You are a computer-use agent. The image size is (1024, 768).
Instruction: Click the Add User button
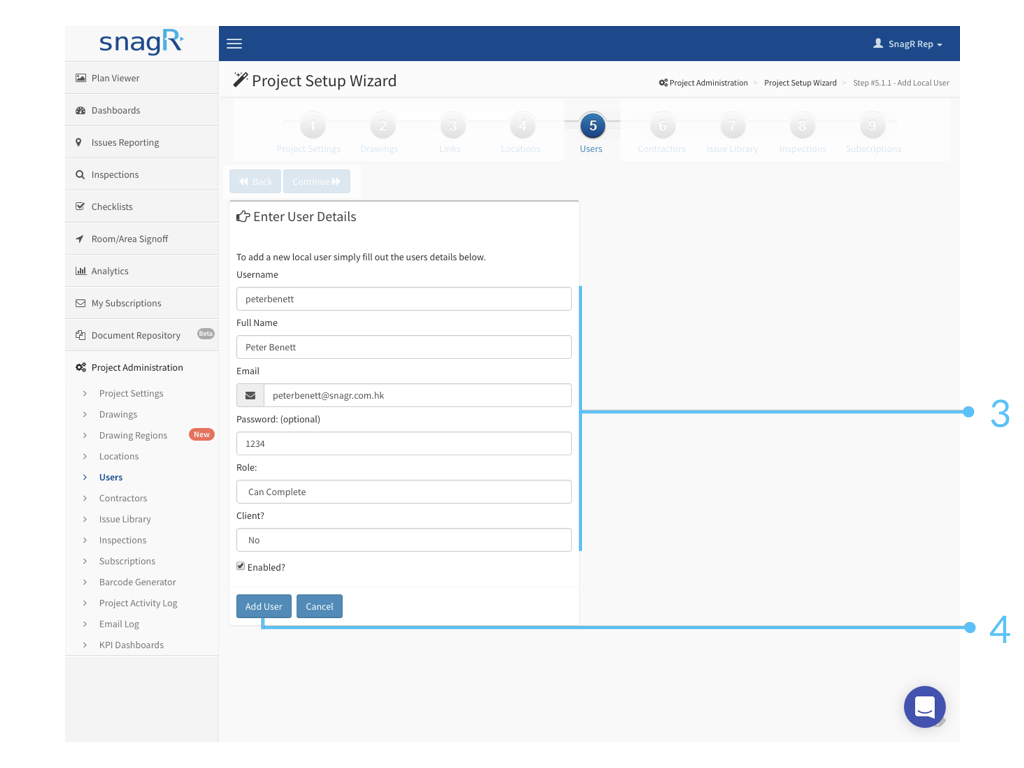(x=264, y=607)
